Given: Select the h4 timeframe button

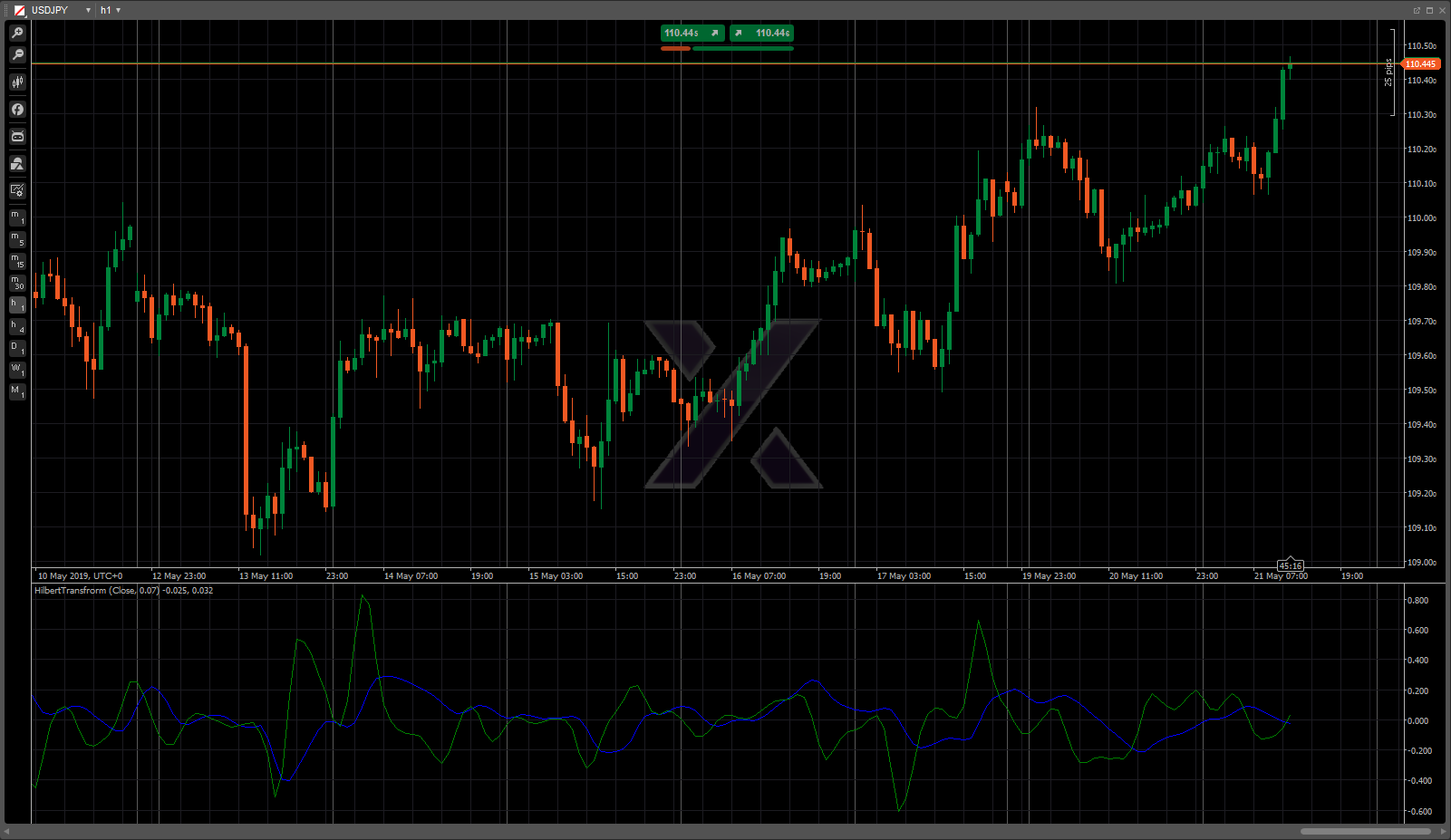Looking at the screenshot, I should coord(17,326).
